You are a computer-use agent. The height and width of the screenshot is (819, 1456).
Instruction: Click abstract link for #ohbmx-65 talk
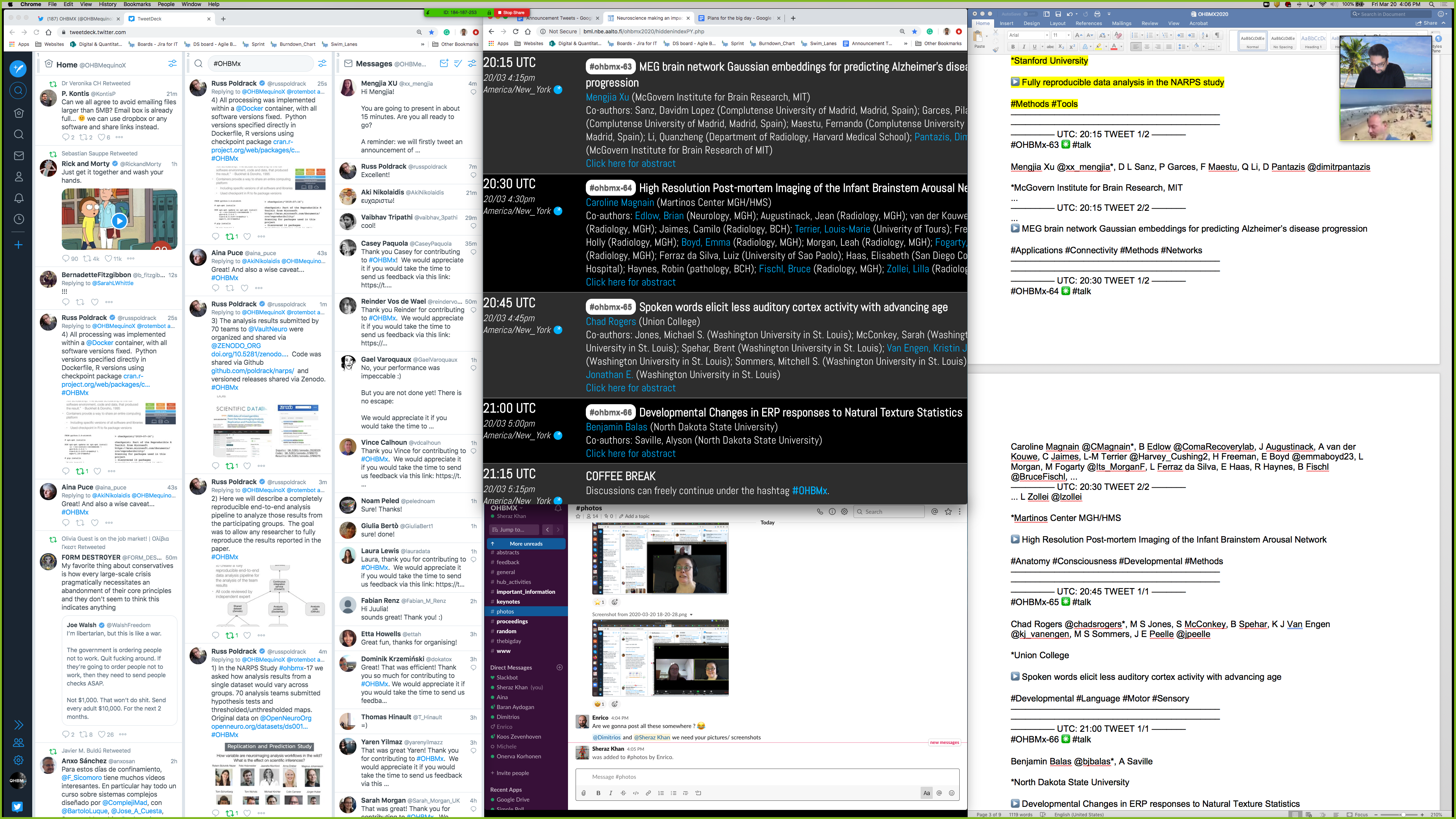coord(630,388)
